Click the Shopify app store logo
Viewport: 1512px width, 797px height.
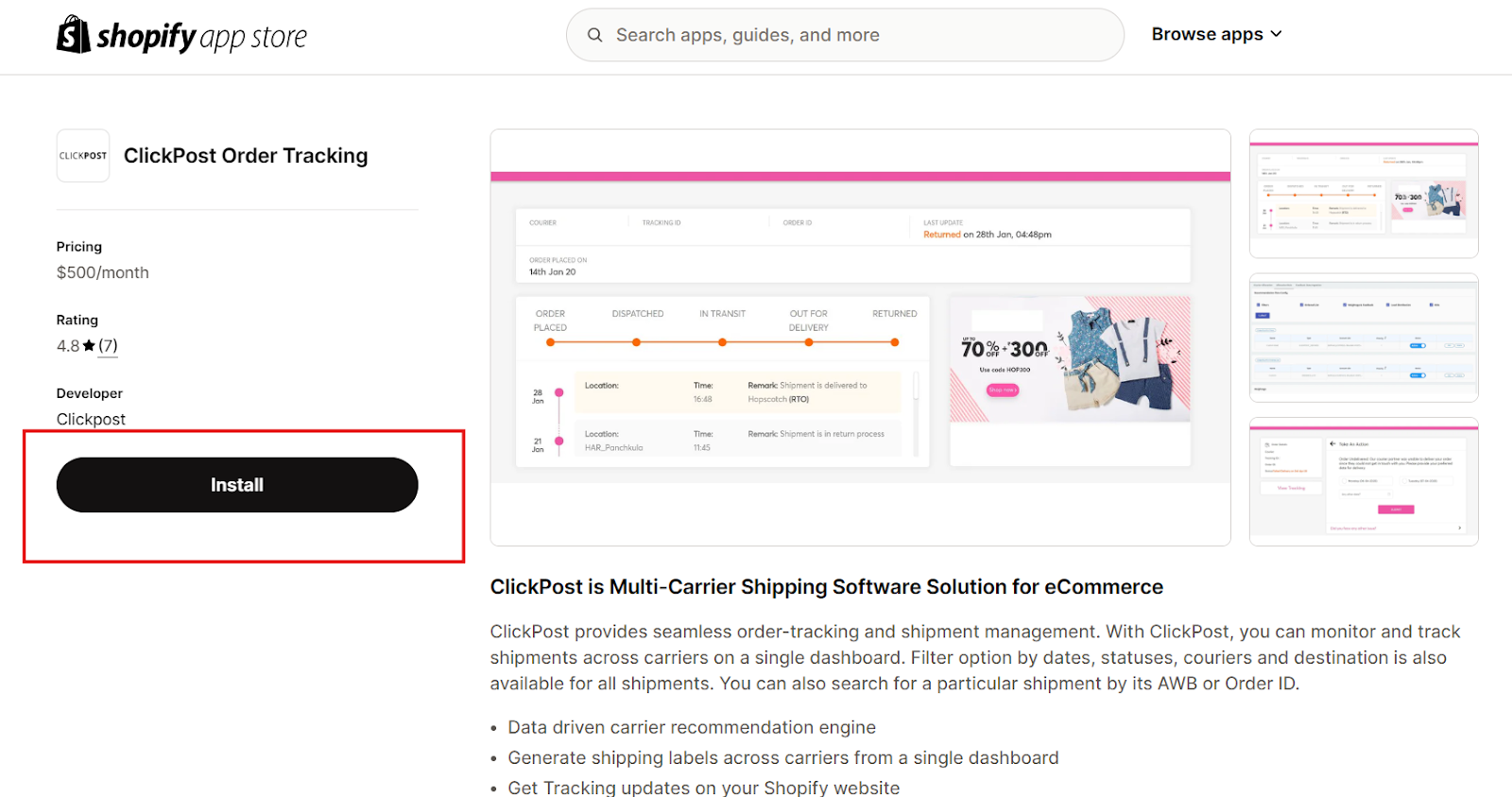coord(181,35)
